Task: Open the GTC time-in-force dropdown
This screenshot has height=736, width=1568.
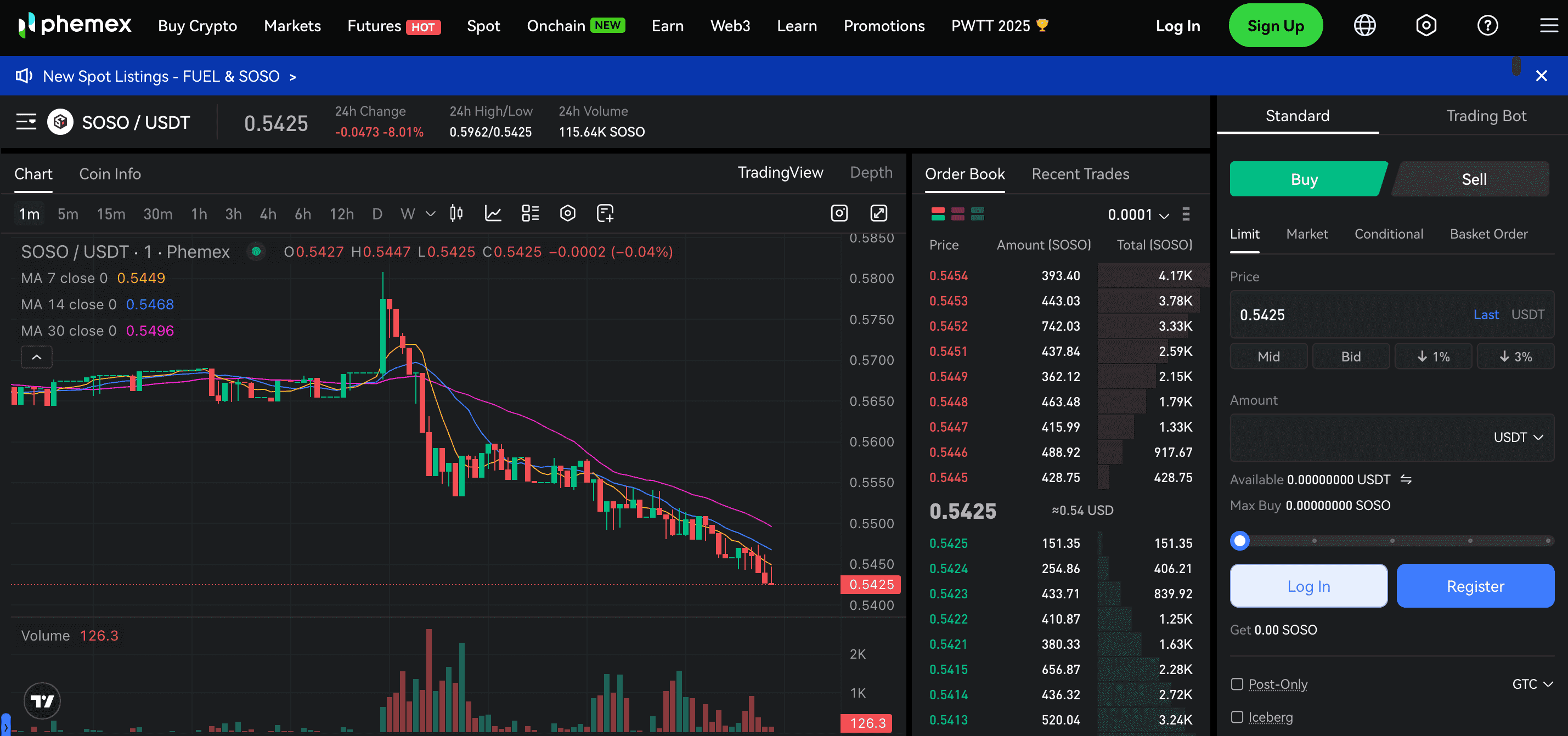Action: point(1532,684)
